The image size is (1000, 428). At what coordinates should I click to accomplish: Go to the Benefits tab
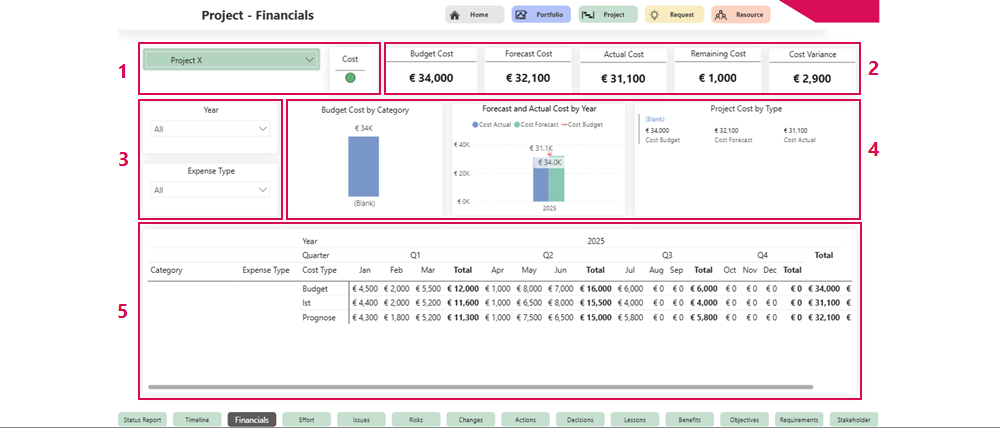coord(690,420)
